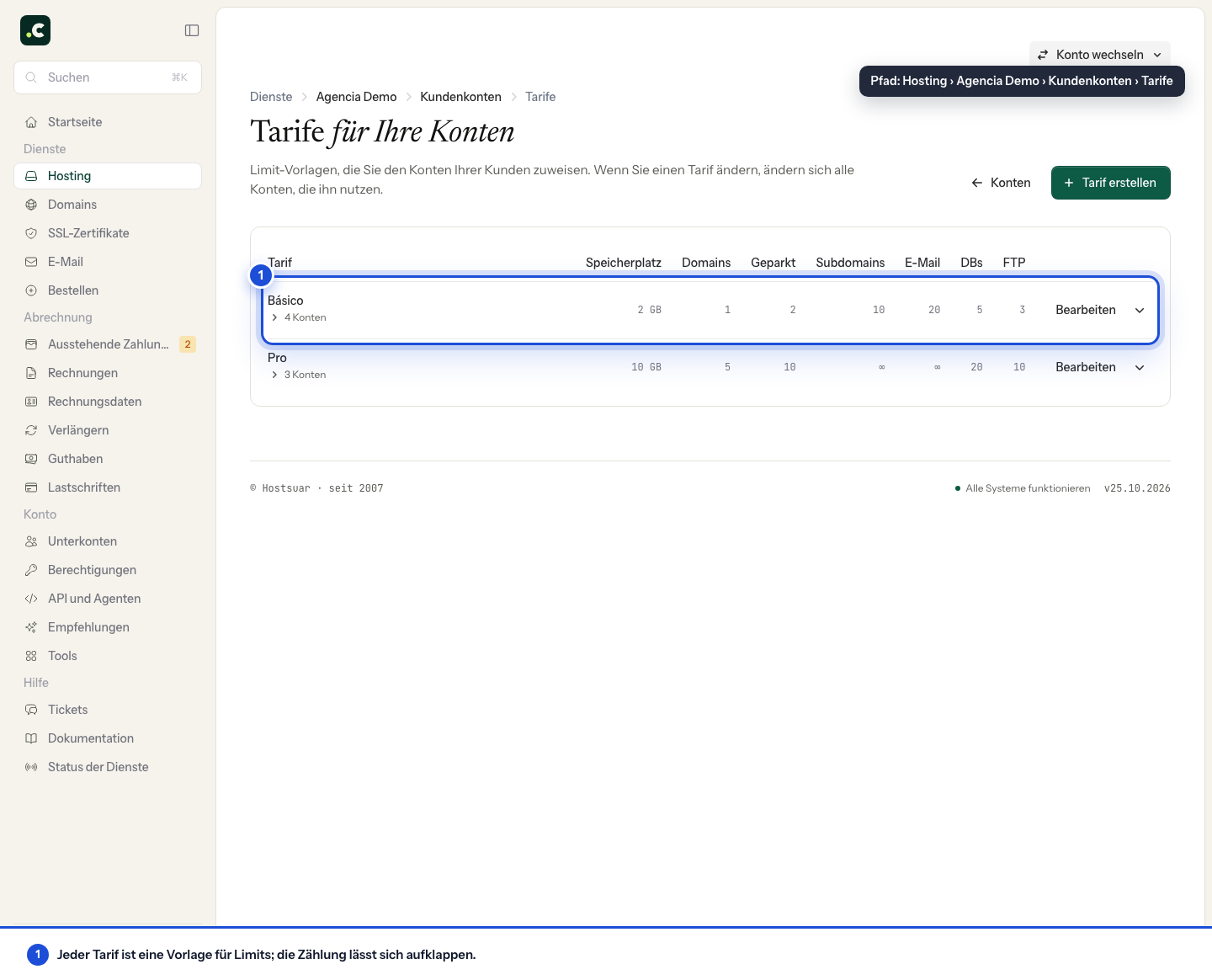Click the "Alle Systeme funktionieren" status text
Viewport: 1212px width, 980px height.
(1028, 488)
